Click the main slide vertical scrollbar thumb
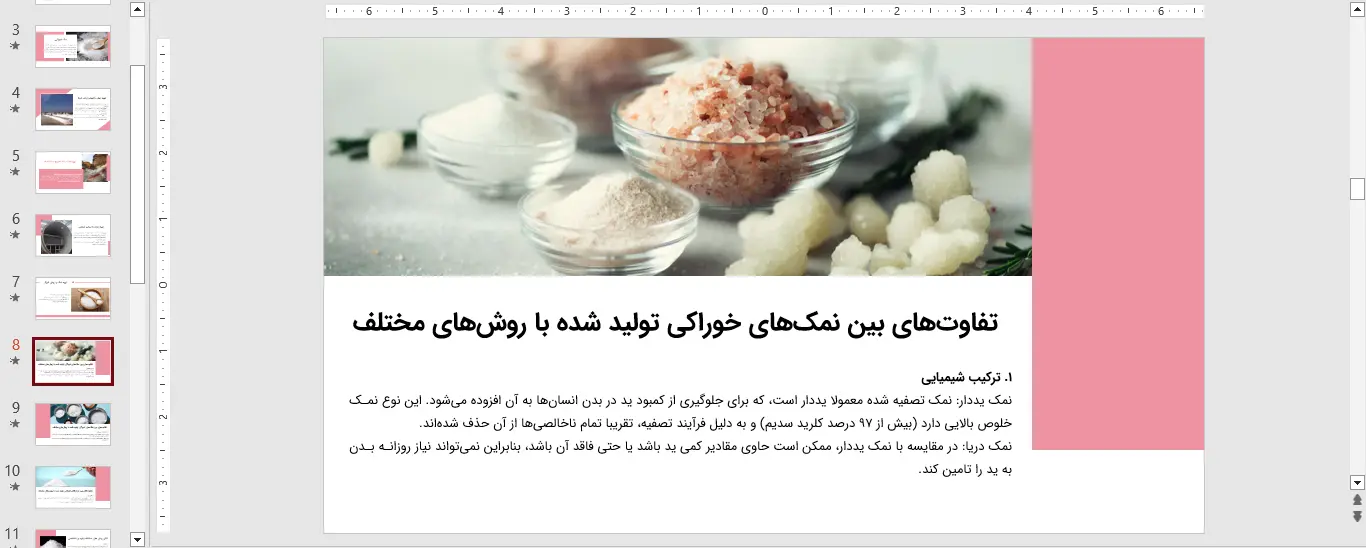This screenshot has width=1366, height=548. [x=1357, y=189]
